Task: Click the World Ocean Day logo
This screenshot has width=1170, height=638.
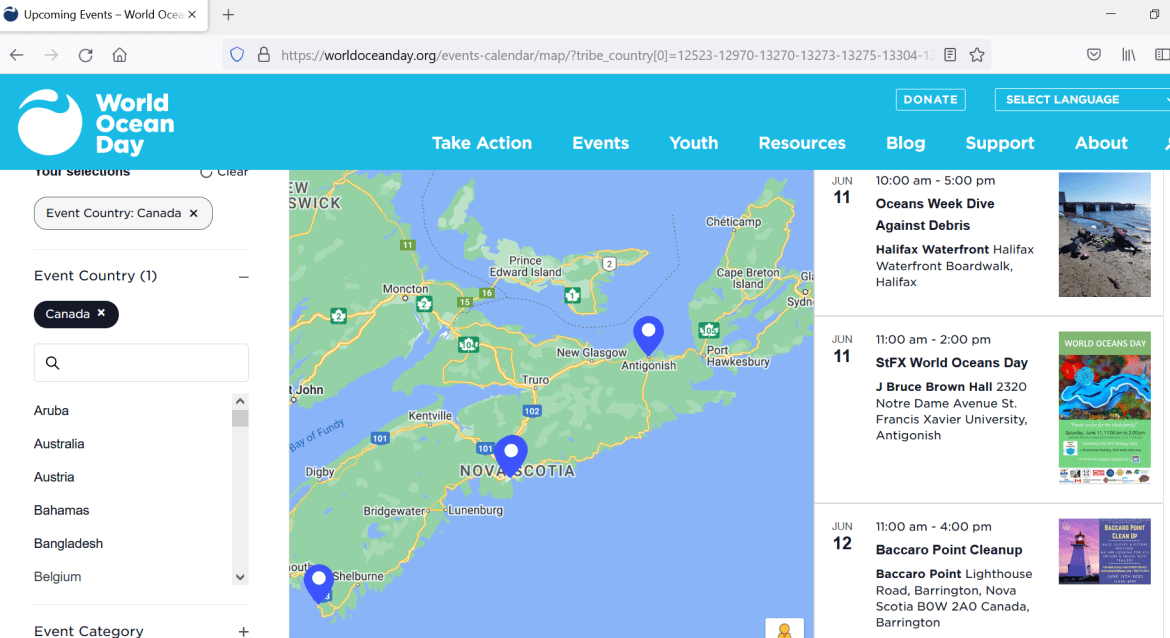Action: (95, 121)
